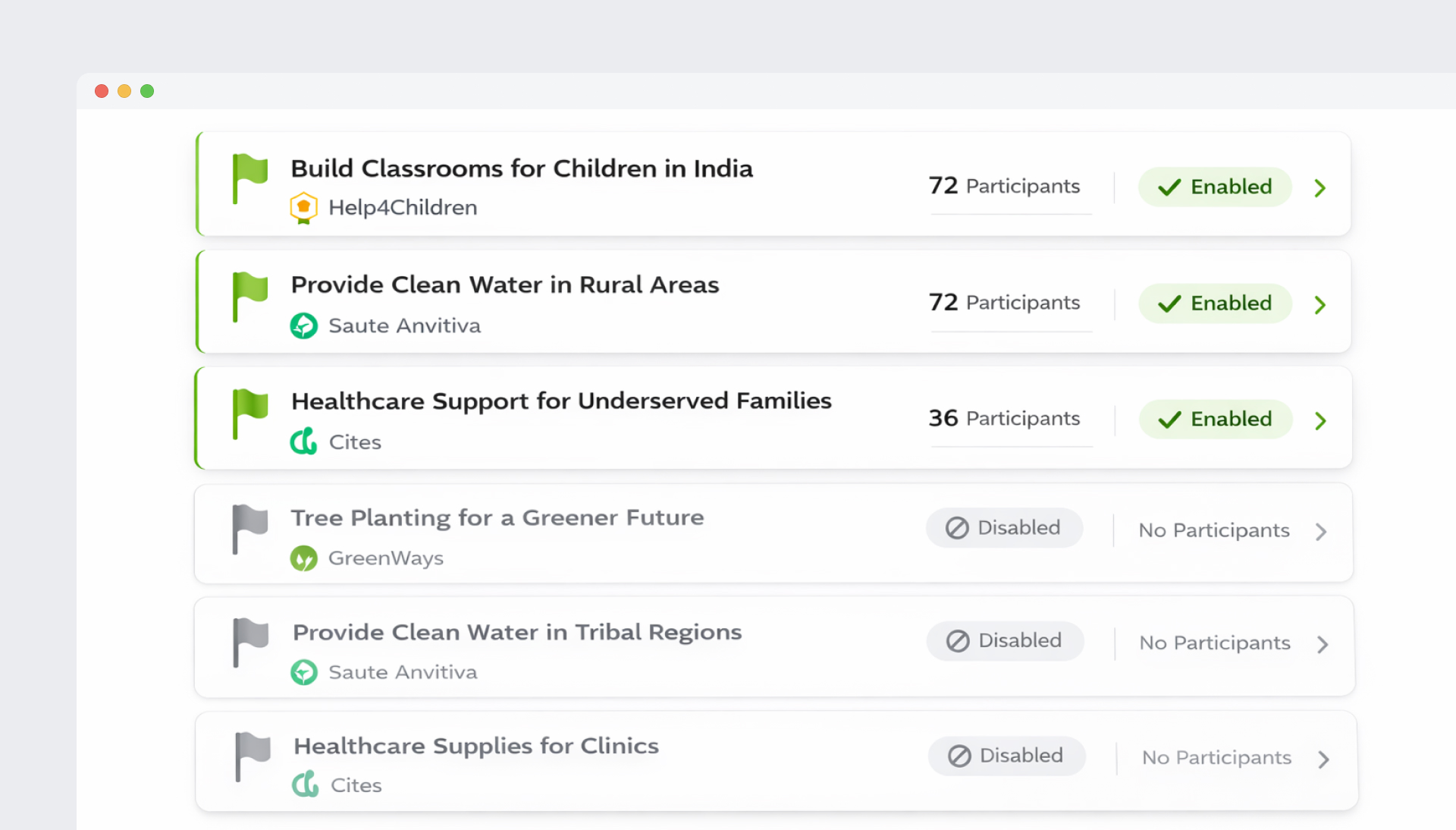Click the gray flag for Tree Planting campaign

(249, 527)
